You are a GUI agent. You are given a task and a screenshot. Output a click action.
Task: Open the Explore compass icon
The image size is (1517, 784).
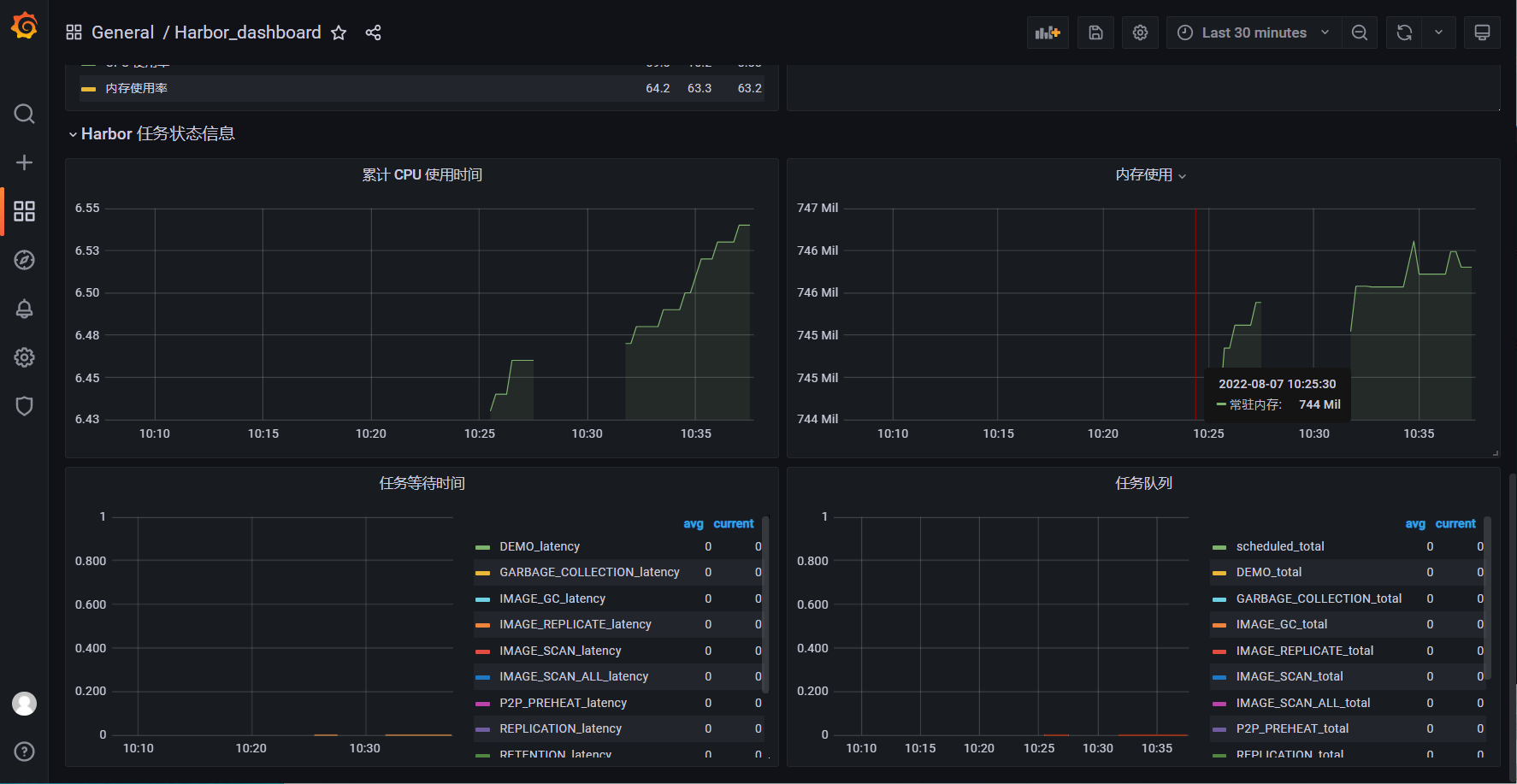tap(24, 260)
